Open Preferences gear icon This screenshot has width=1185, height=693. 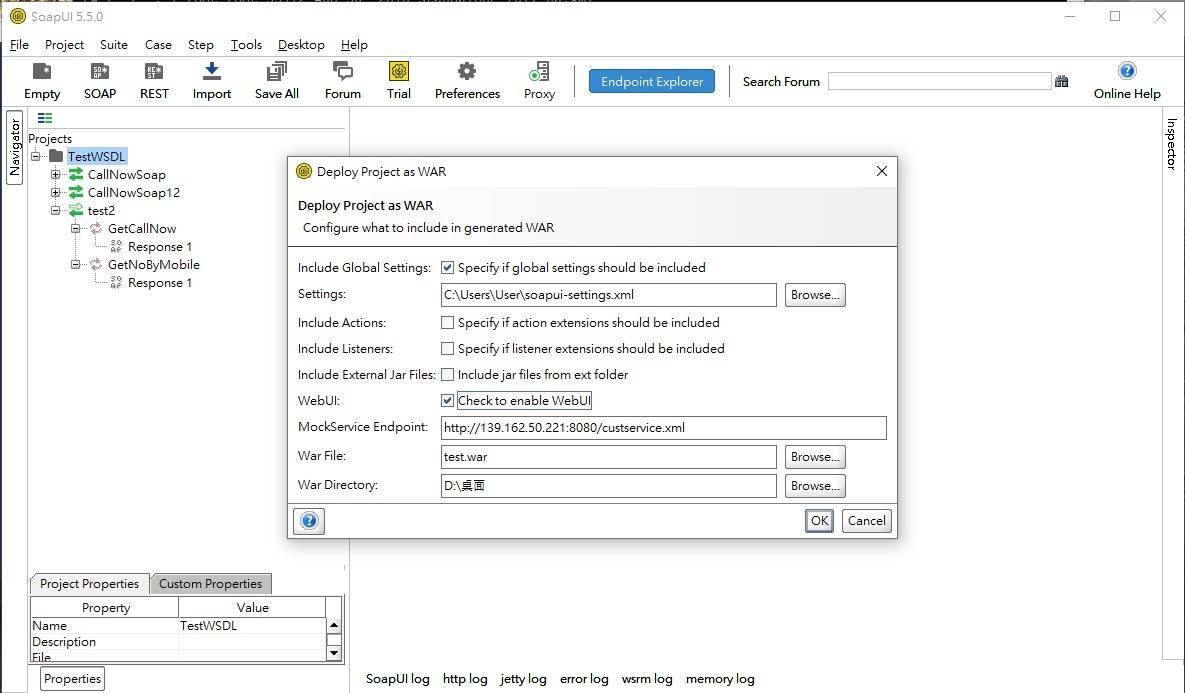coord(467,72)
